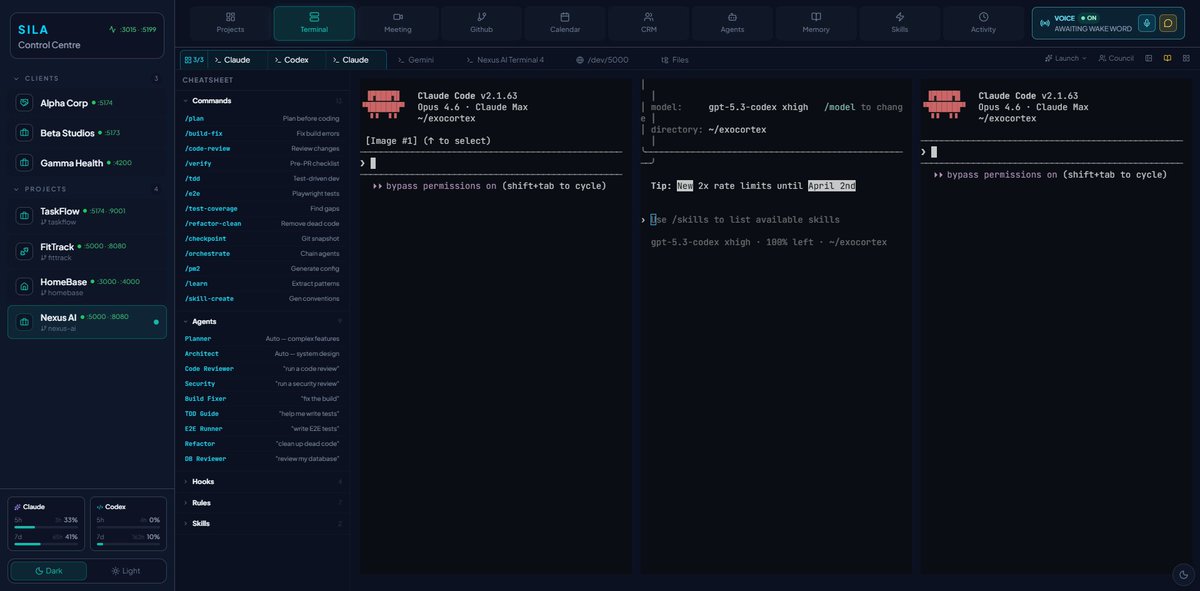1200x591 pixels.
Task: Open the Codex usage card
Action: coord(128,524)
